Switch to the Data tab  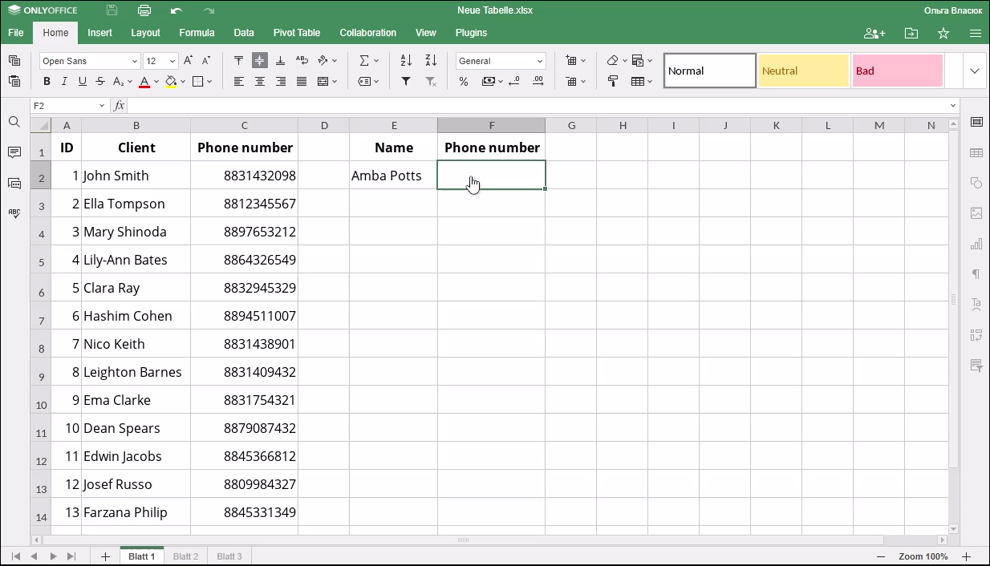click(244, 33)
